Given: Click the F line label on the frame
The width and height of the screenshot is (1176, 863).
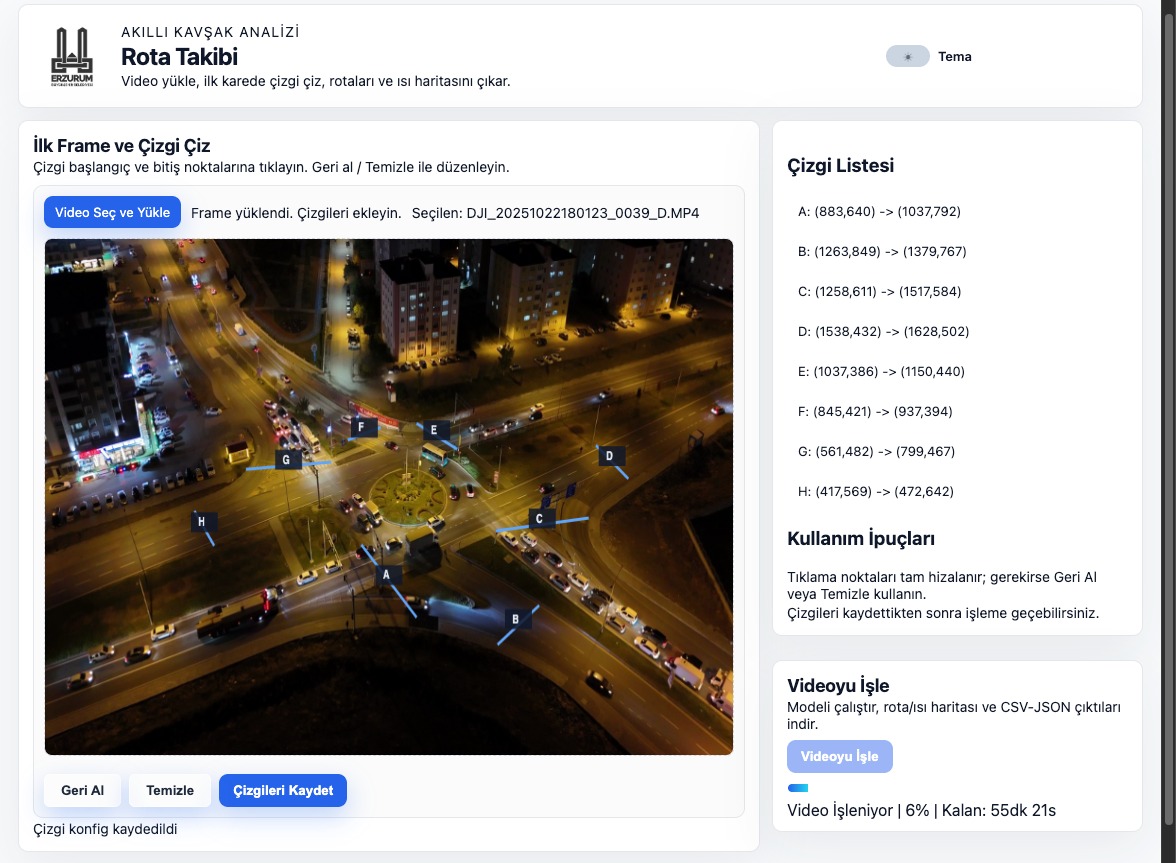Looking at the screenshot, I should tap(361, 427).
